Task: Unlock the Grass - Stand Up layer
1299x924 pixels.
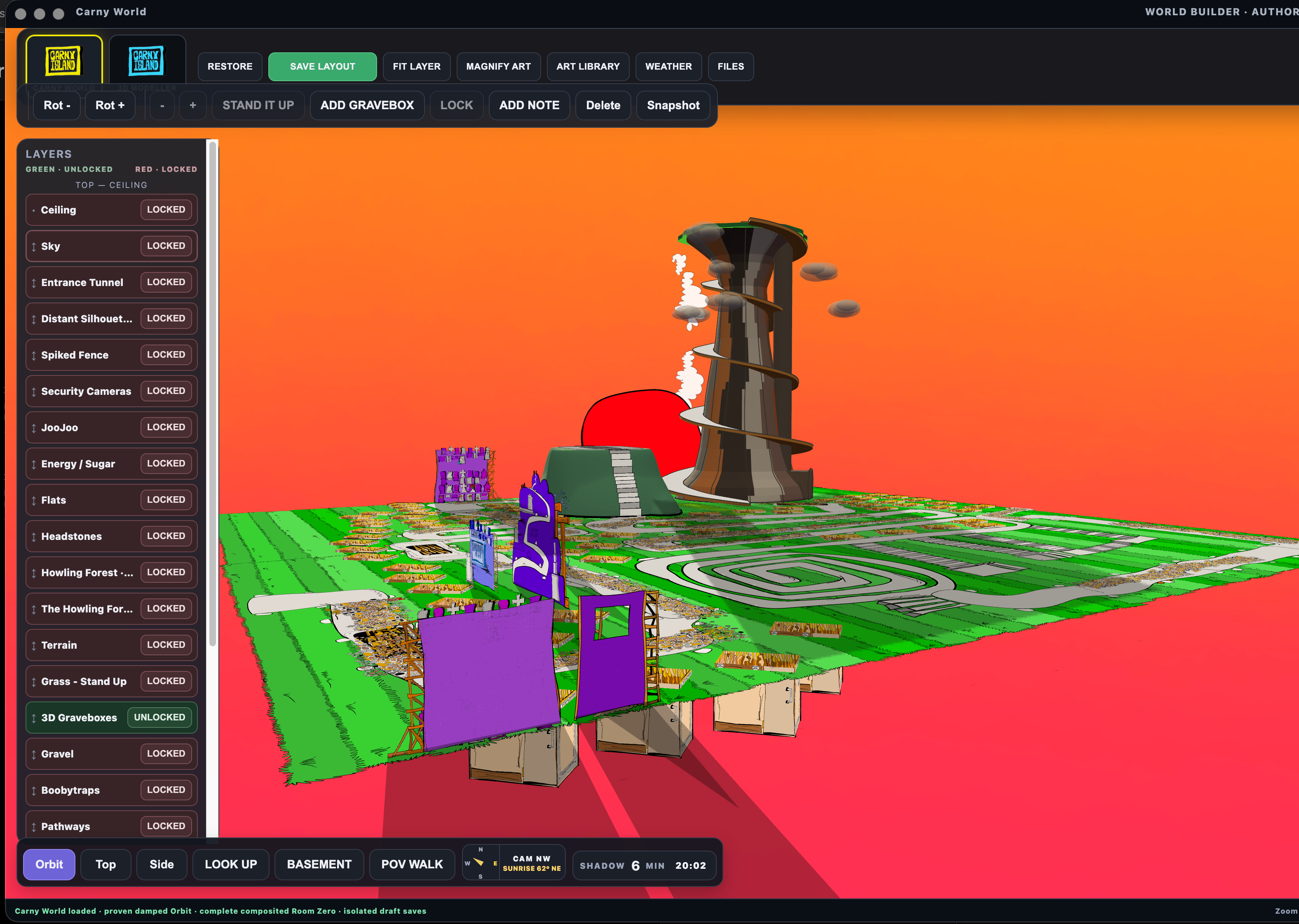Action: click(x=166, y=681)
